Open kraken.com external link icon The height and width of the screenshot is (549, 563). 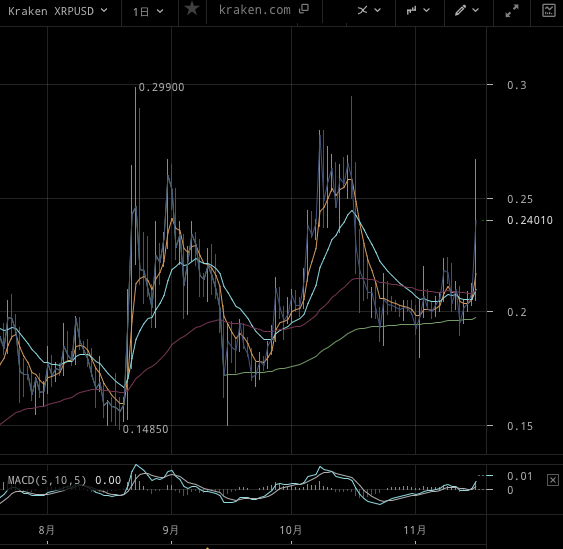pos(304,9)
